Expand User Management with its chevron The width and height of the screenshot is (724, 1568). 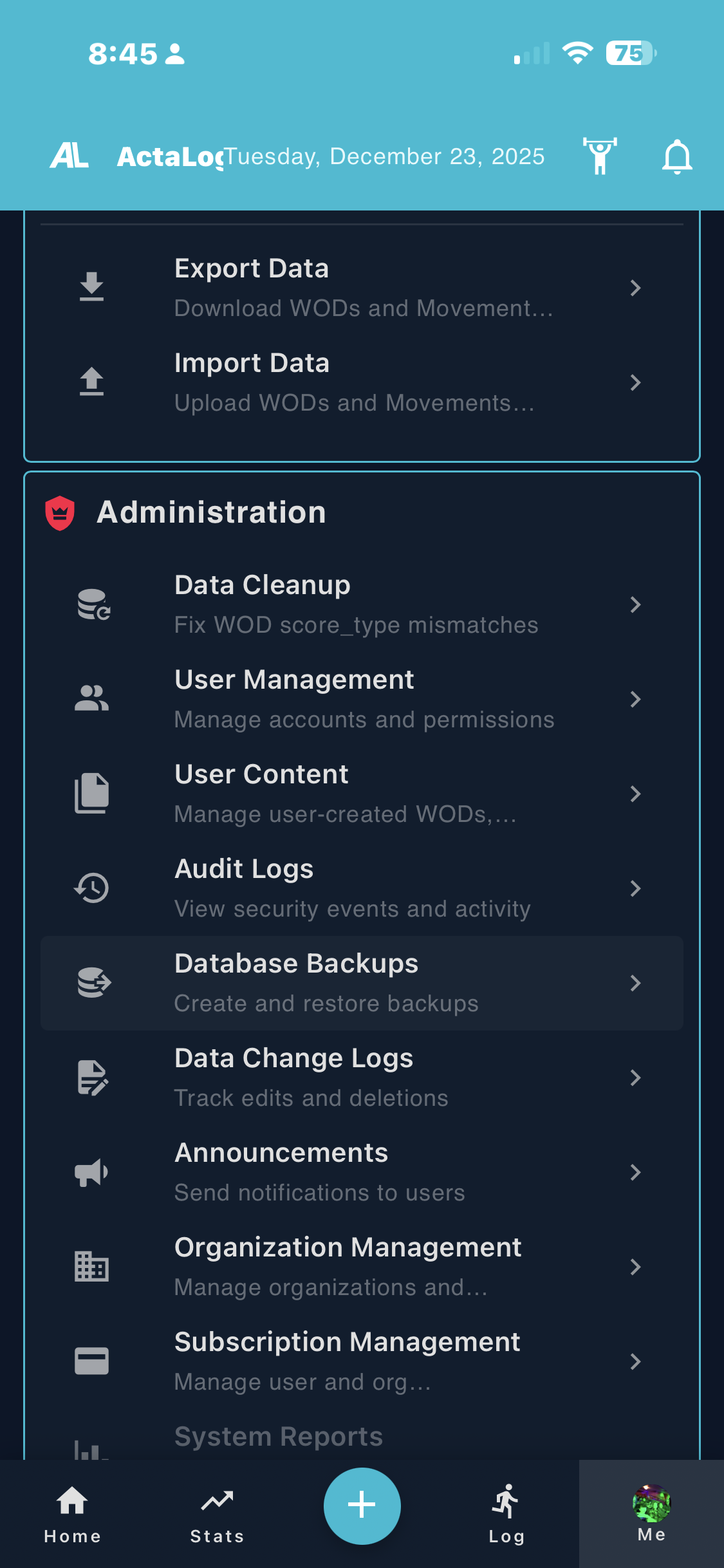(x=635, y=699)
